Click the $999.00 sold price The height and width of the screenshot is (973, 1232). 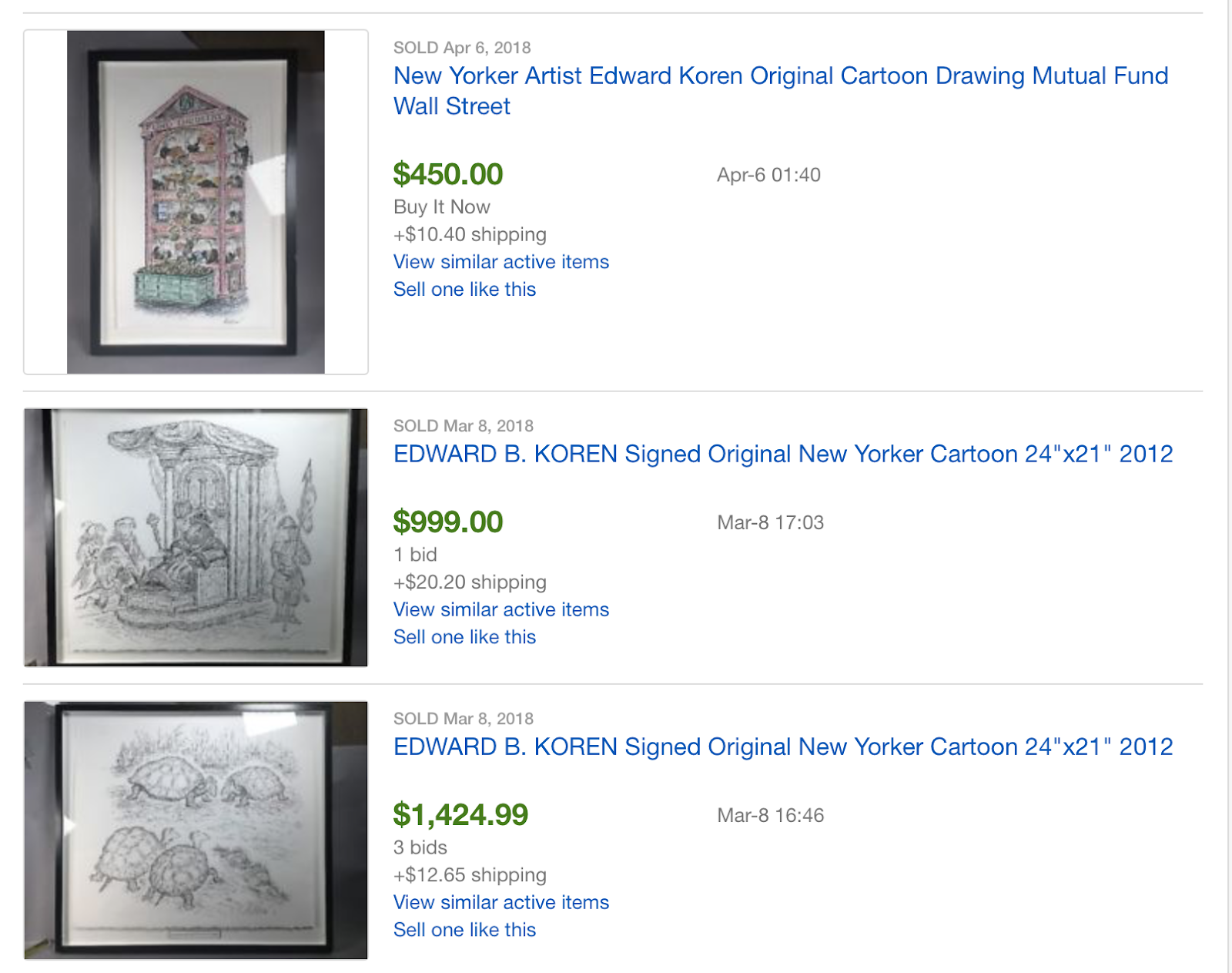[x=447, y=522]
